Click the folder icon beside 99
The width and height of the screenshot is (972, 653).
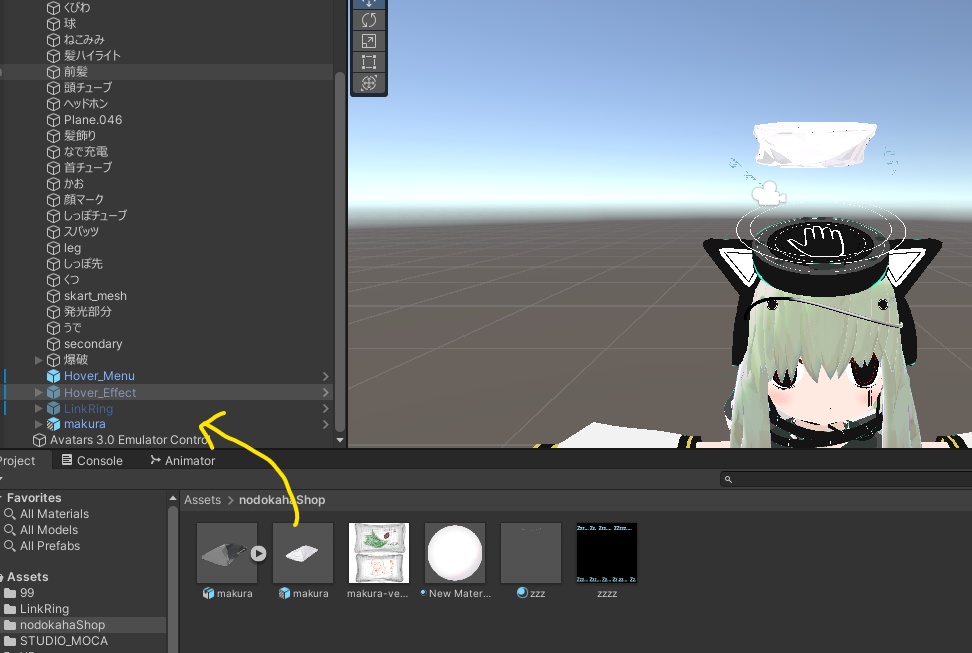click(x=10, y=593)
